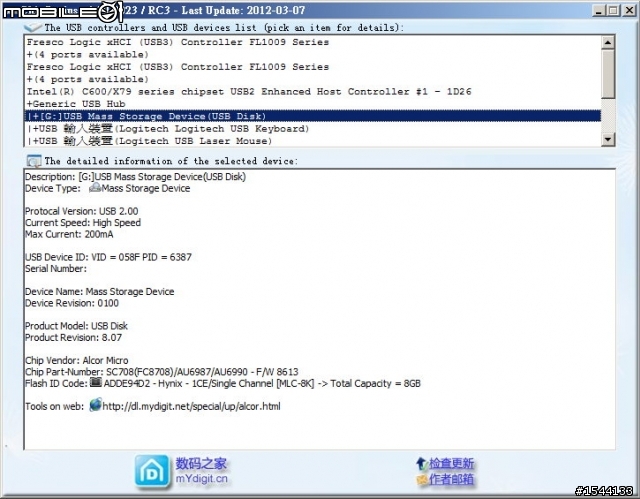Click the 作者邮箱 link

451,479
